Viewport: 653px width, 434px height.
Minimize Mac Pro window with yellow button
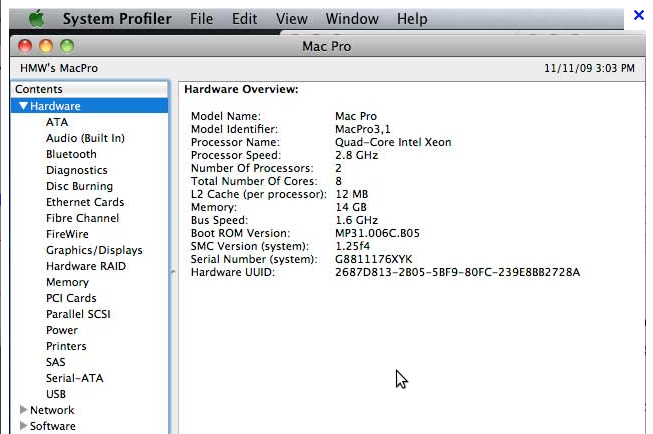pos(46,46)
